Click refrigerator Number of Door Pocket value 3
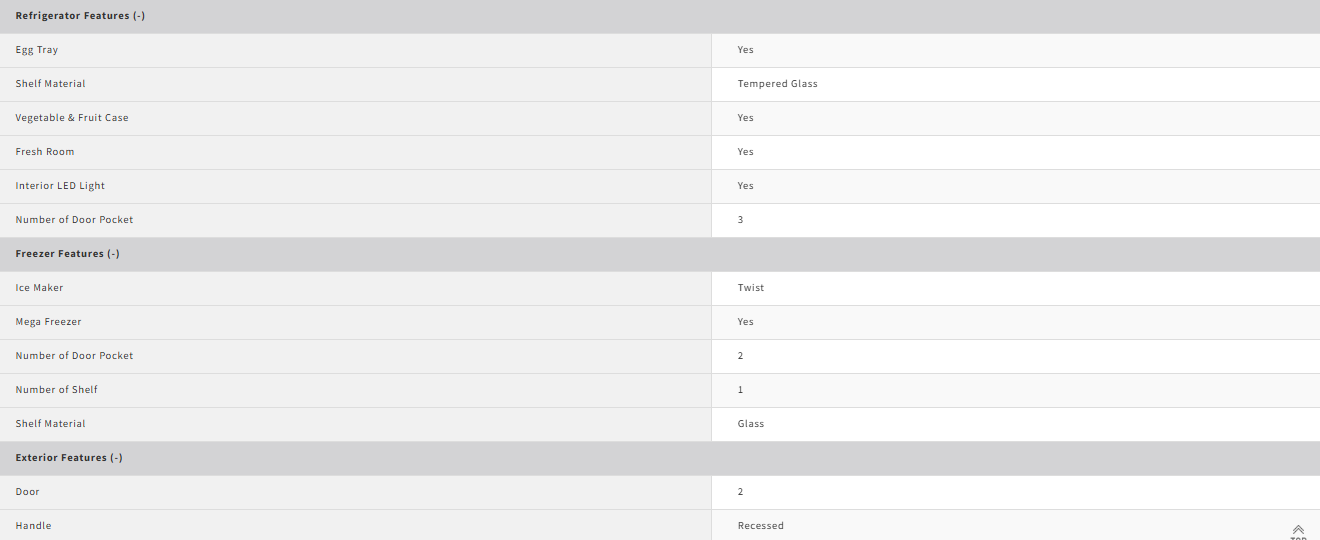Screen dimensions: 1320x540 (741, 220)
